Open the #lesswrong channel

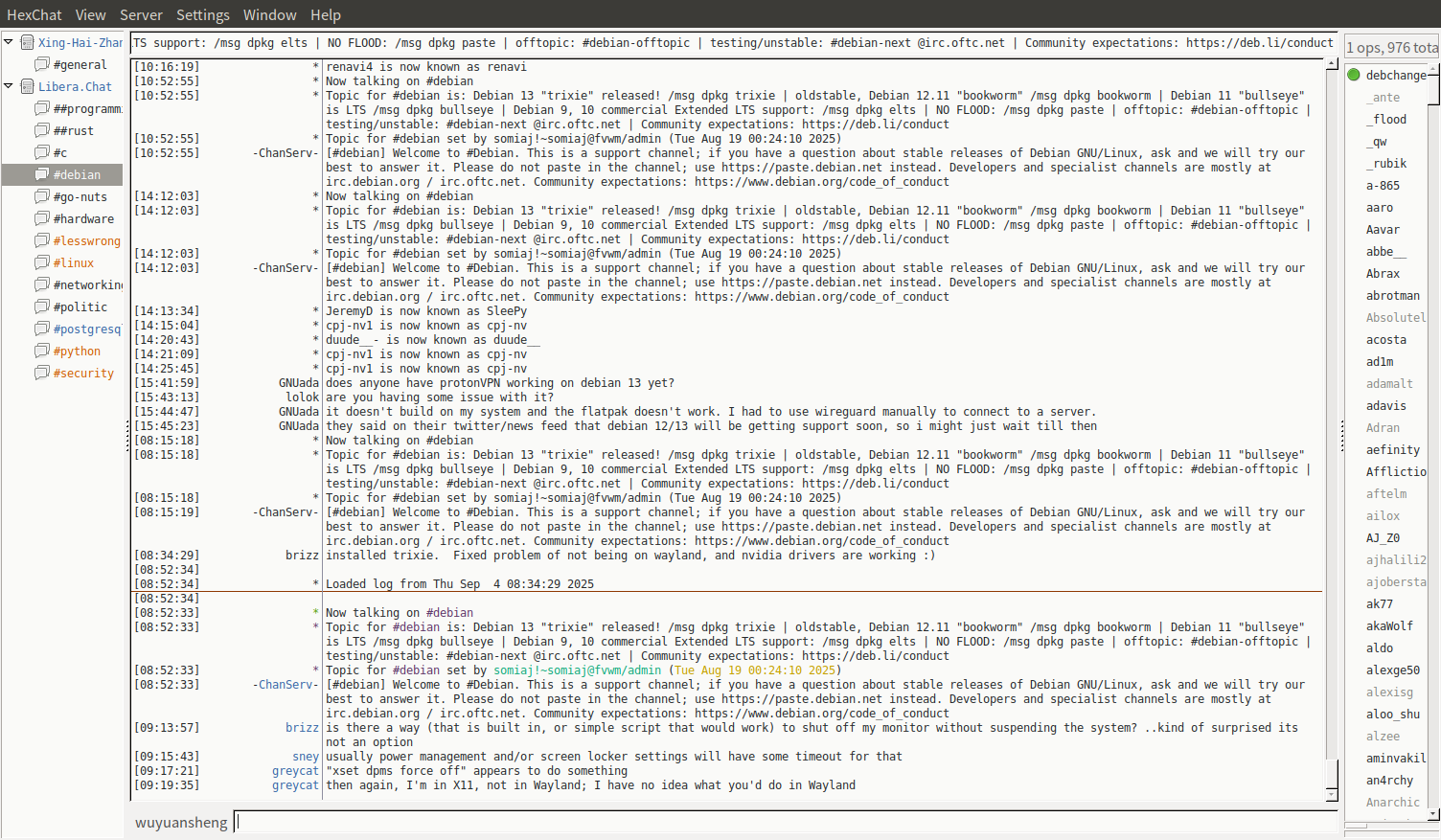[87, 240]
